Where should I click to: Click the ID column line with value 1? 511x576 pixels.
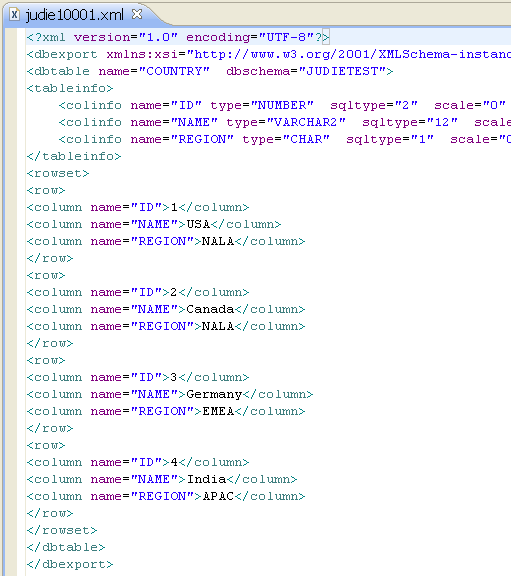pos(138,207)
